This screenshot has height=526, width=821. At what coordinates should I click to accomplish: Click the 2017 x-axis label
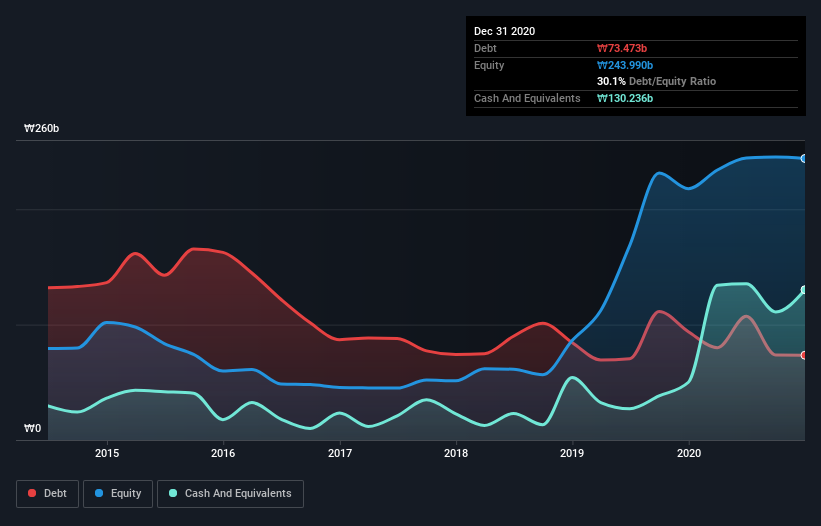tap(340, 453)
